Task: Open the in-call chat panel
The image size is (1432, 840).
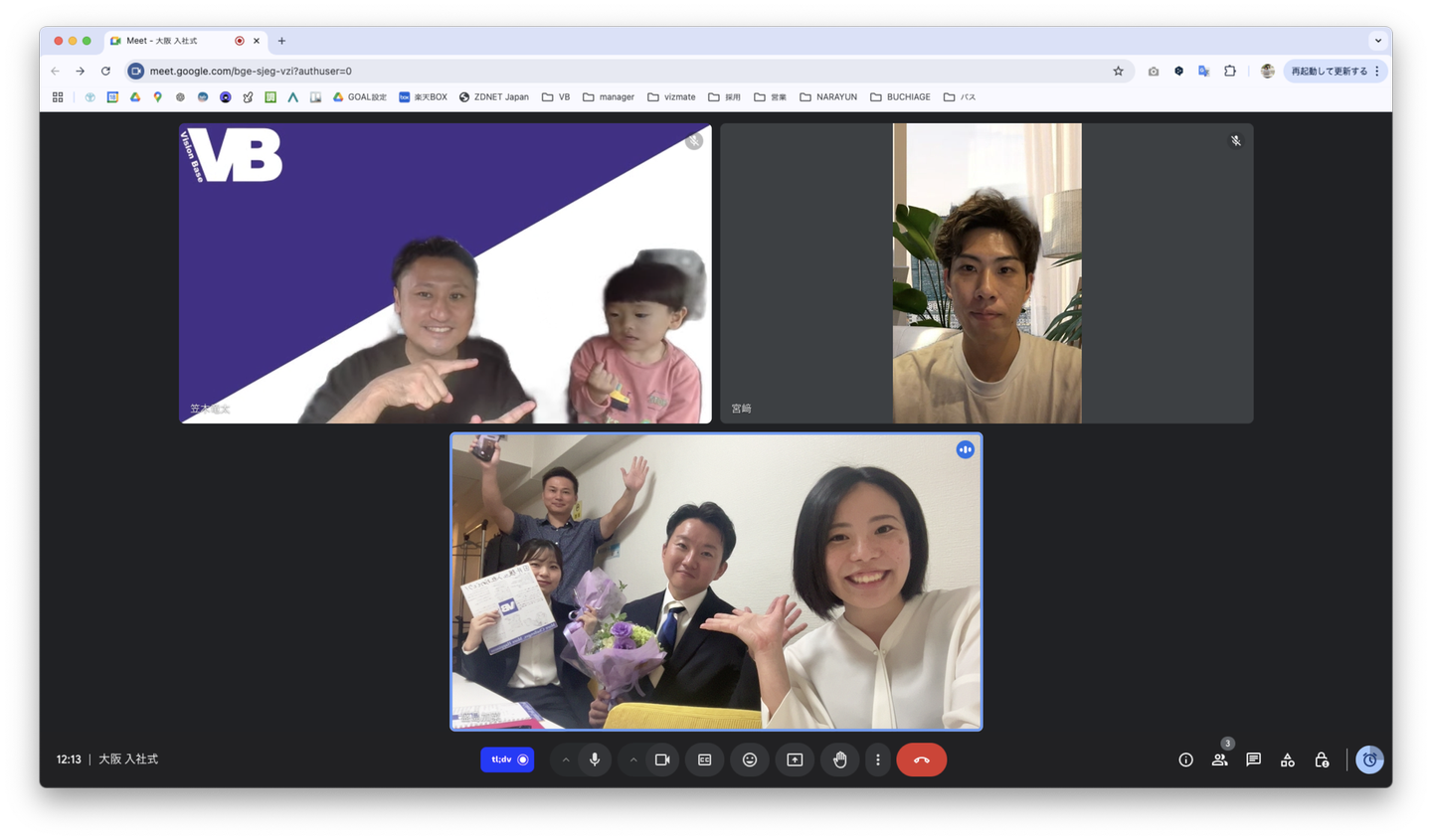Action: (1253, 759)
